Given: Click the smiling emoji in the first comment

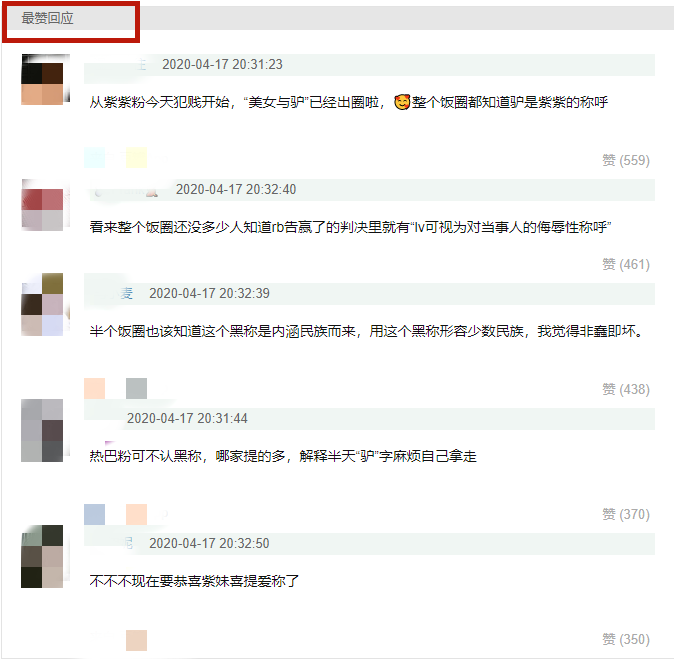Looking at the screenshot, I should pos(402,102).
